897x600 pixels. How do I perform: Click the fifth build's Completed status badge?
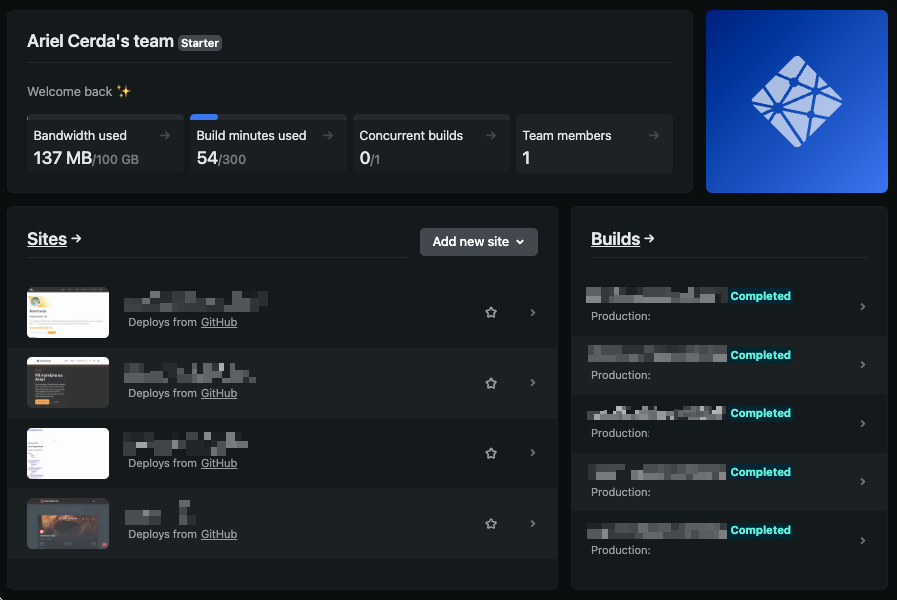tap(760, 530)
